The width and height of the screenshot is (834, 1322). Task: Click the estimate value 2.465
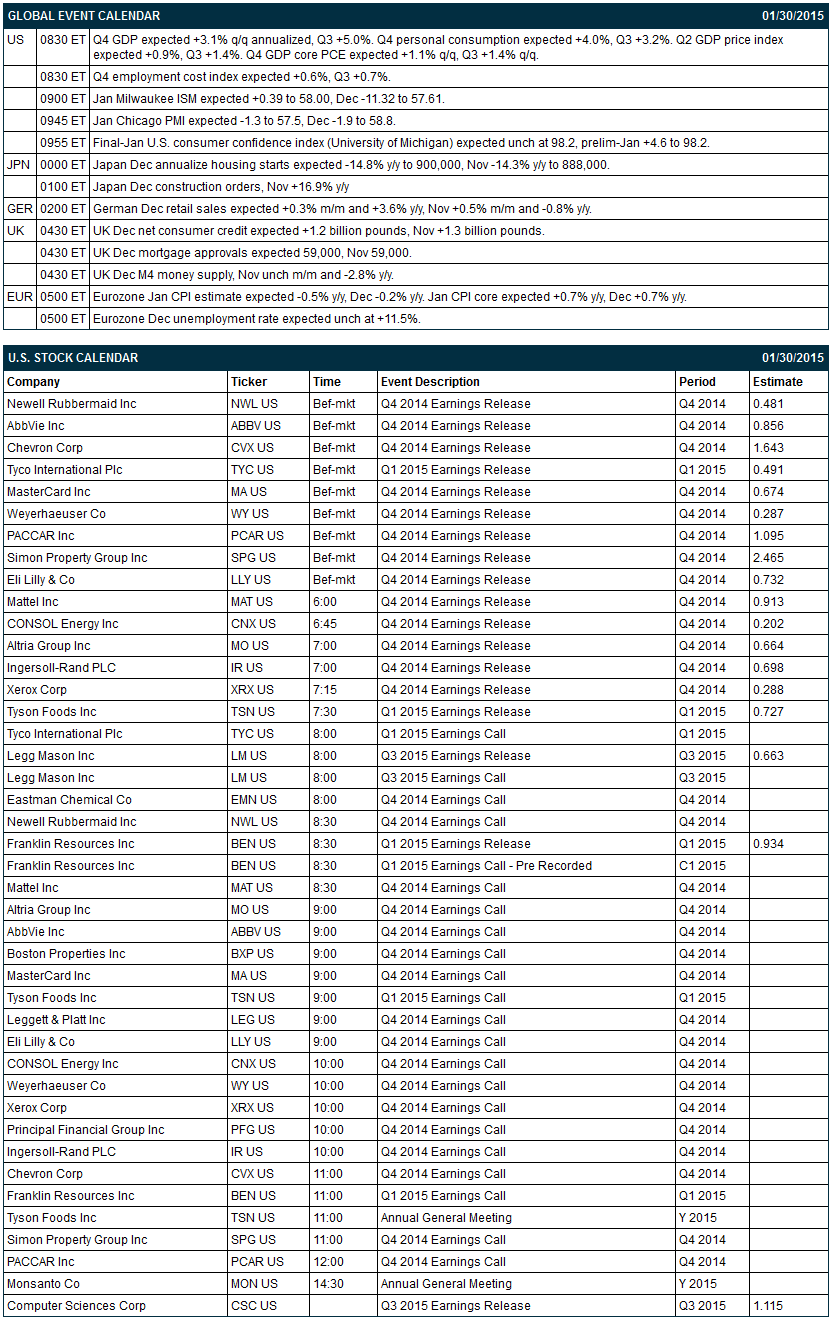tap(769, 558)
